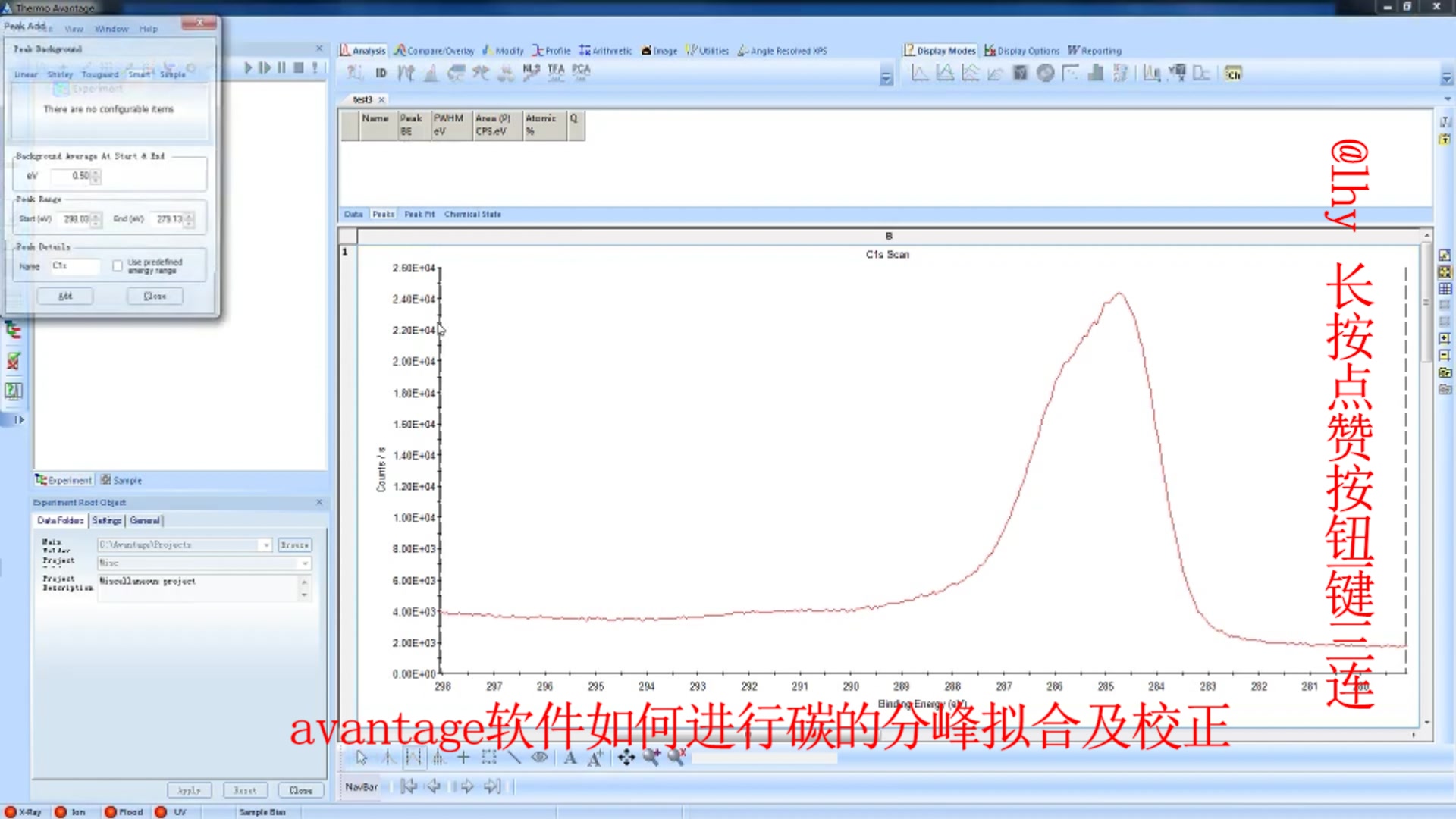Image resolution: width=1456 pixels, height=819 pixels.
Task: Click the Apply button in experiment panel
Action: (x=189, y=790)
